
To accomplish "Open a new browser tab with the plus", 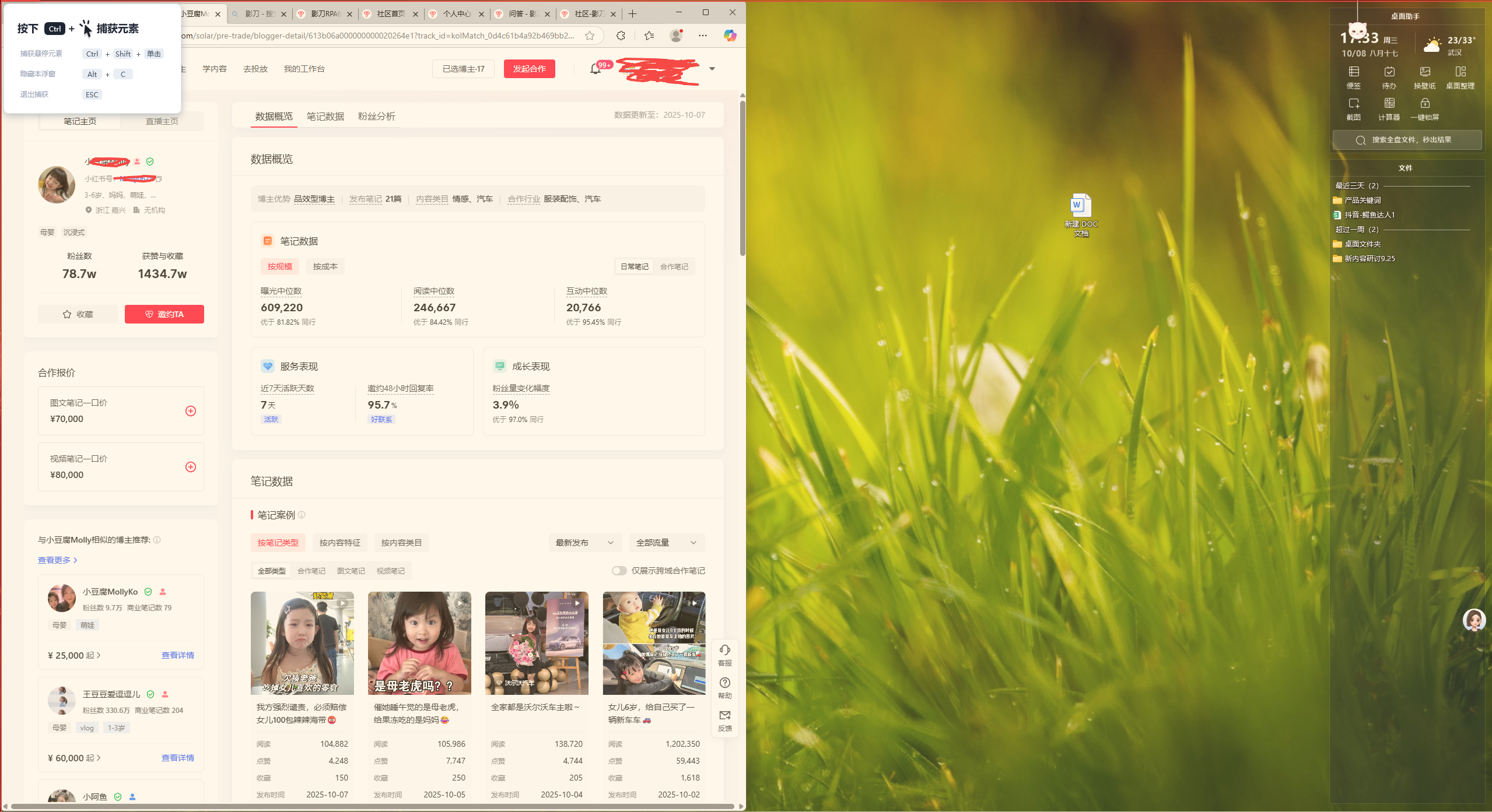I will coord(632,13).
